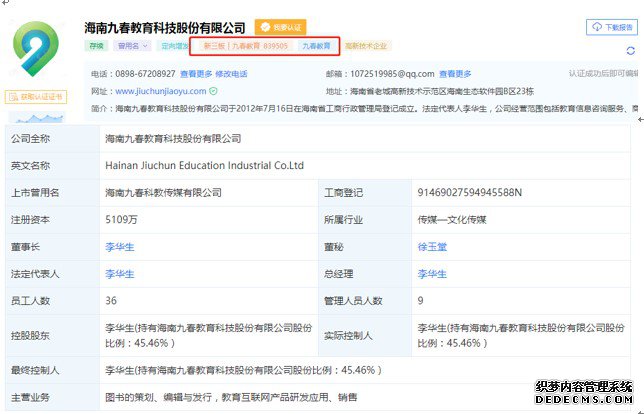The height and width of the screenshot is (414, 644).
Task: Select the address text after 地址
Action: click(x=442, y=91)
